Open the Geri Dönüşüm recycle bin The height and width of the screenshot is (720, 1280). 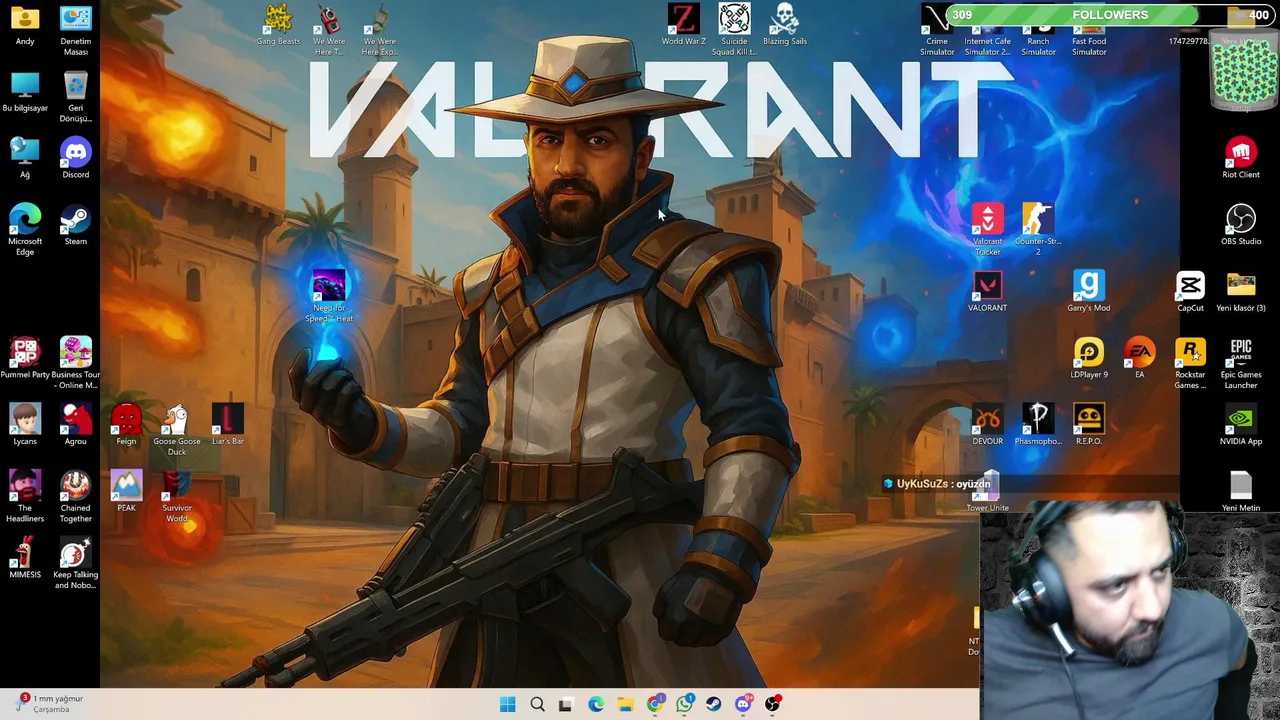pyautogui.click(x=75, y=97)
